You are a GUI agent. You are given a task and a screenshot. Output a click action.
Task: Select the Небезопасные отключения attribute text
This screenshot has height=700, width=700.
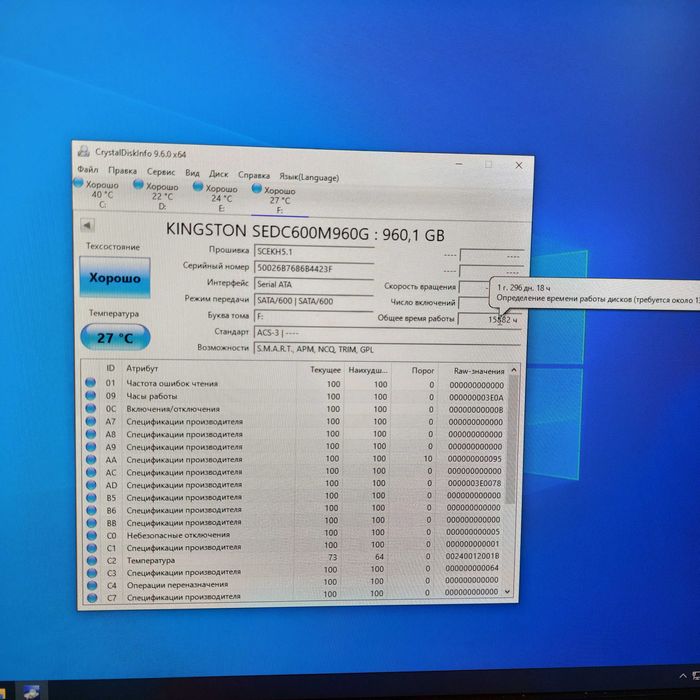178,535
